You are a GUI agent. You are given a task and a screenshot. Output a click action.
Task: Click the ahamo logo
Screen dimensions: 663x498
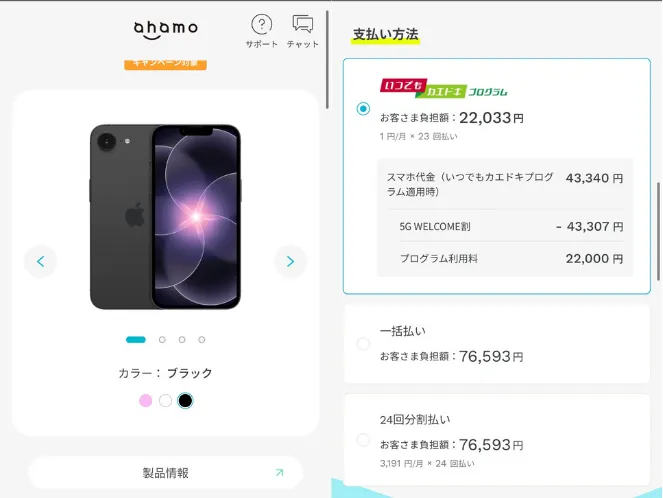[165, 30]
